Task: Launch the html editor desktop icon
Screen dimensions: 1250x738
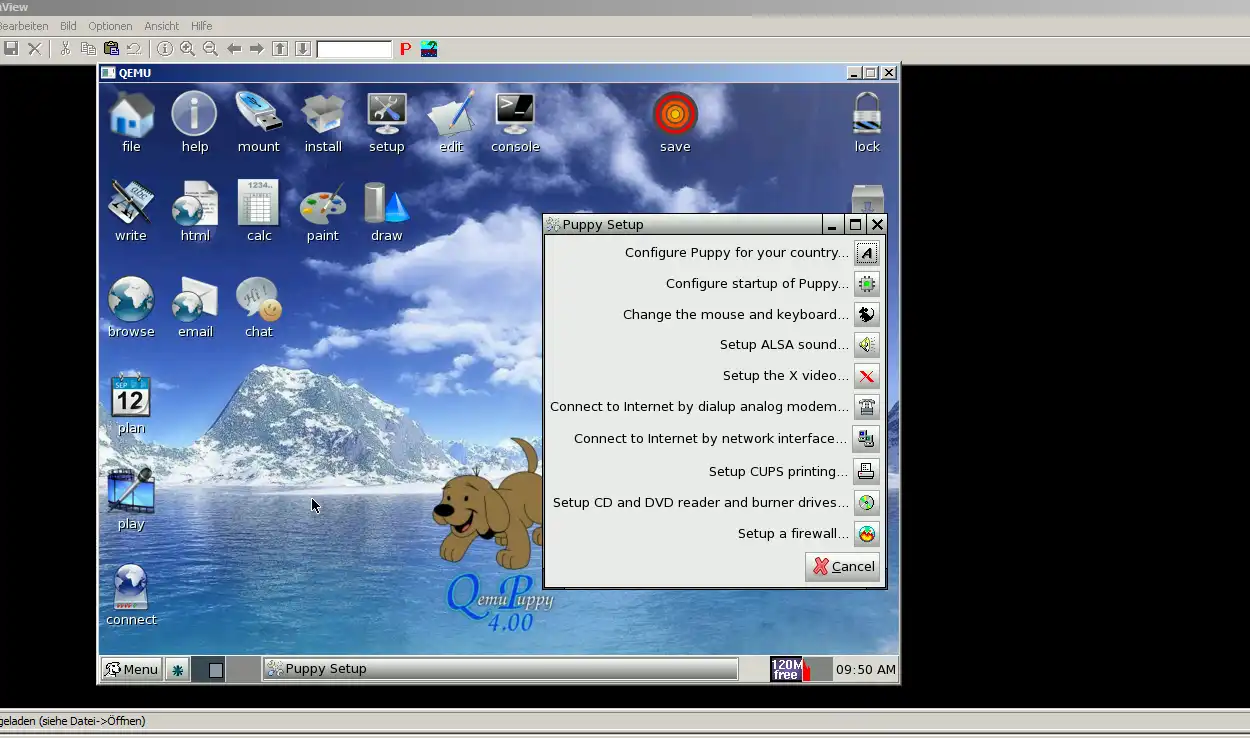Action: click(195, 212)
